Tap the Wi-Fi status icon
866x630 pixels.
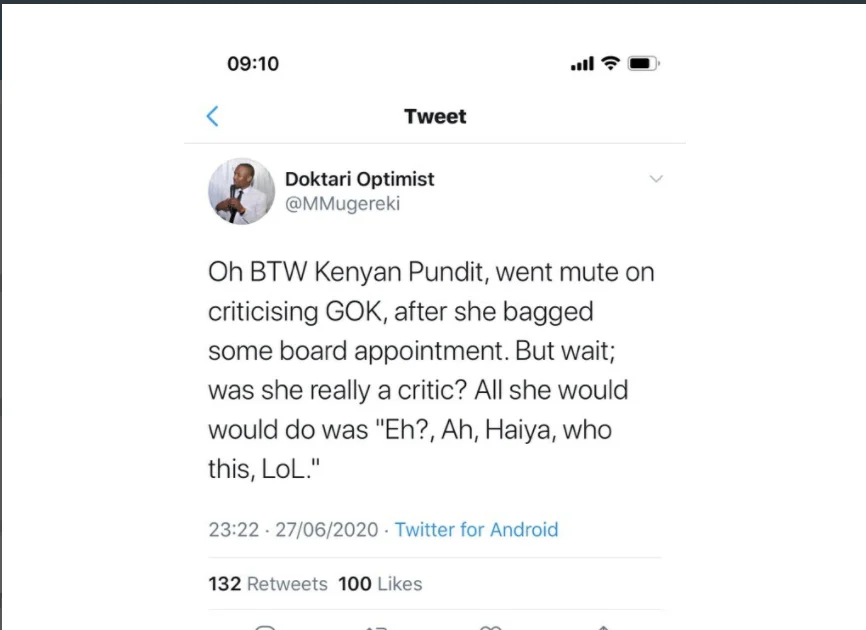click(610, 64)
